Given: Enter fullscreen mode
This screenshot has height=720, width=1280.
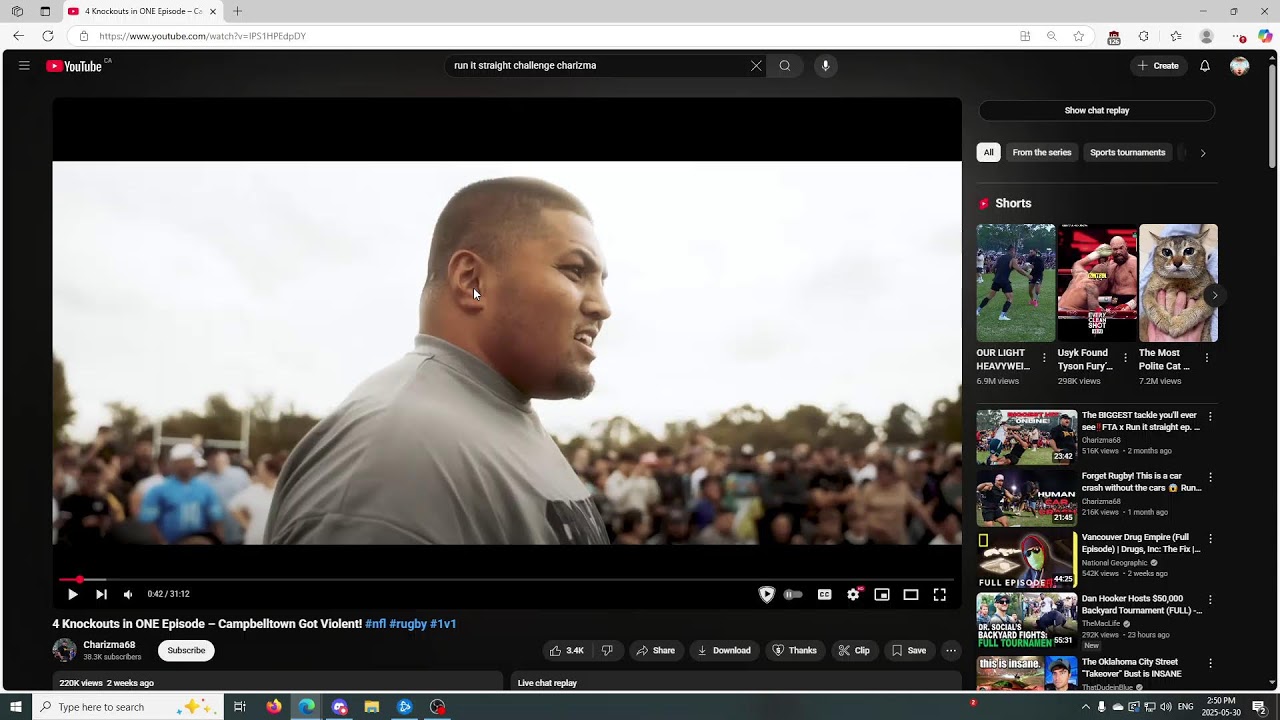Looking at the screenshot, I should (x=939, y=594).
